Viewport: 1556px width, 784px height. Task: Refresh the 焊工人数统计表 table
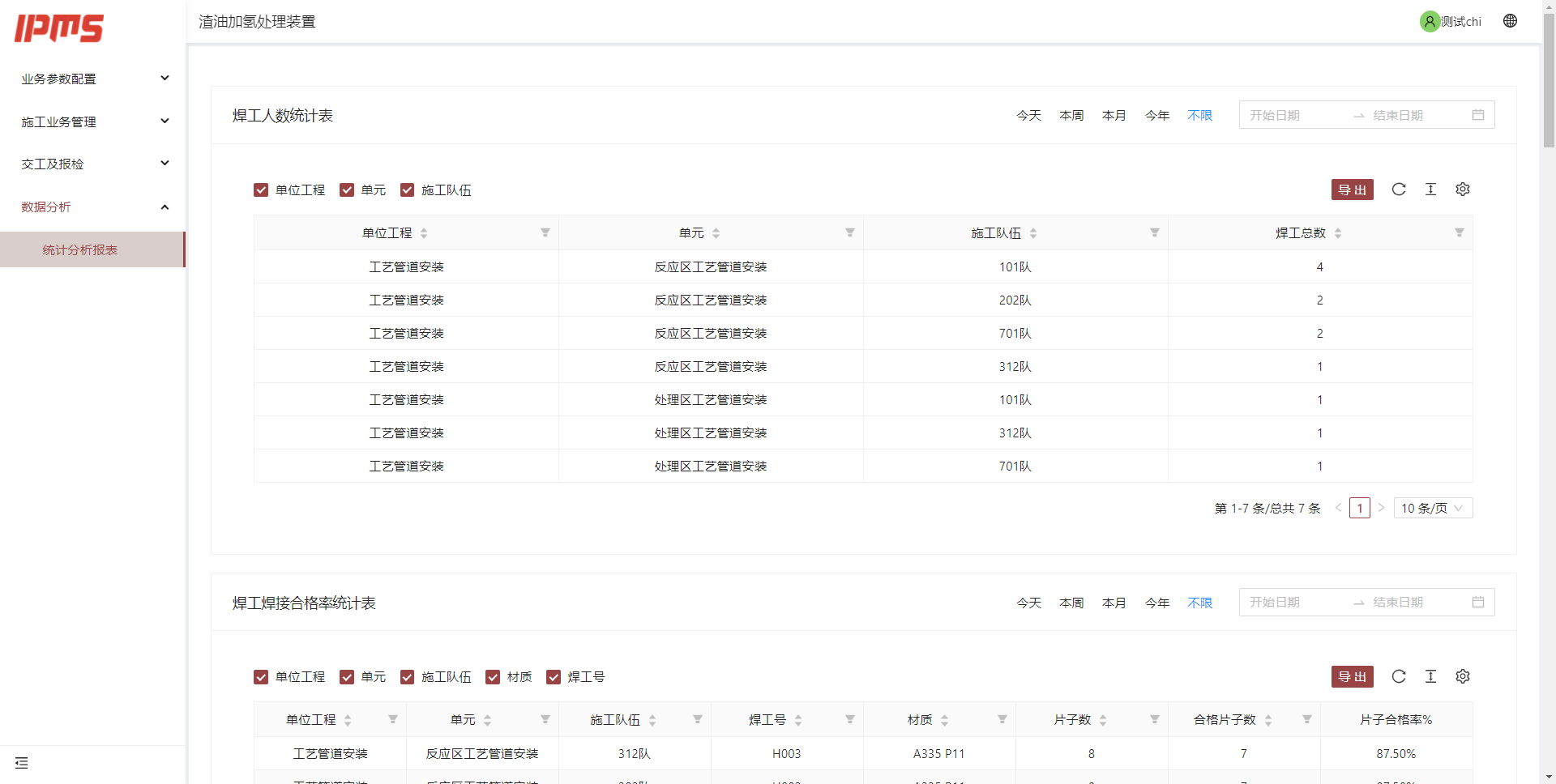[x=1399, y=190]
